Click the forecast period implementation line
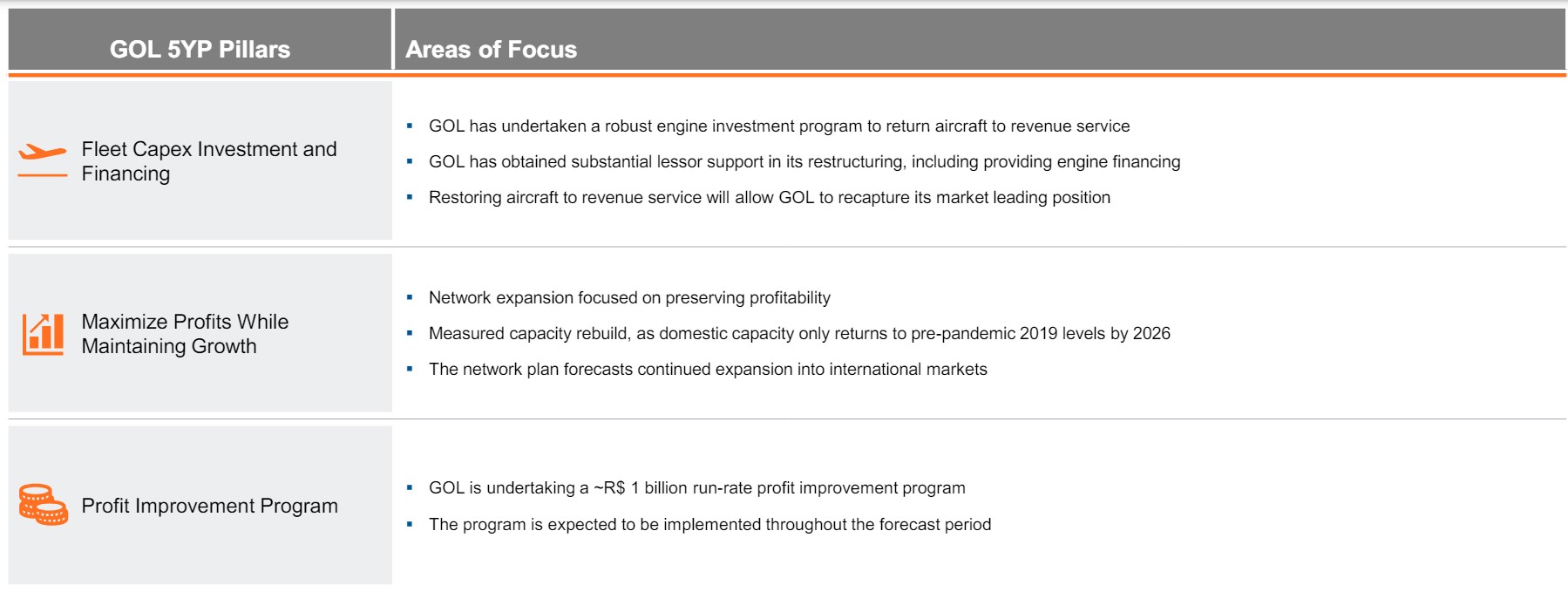 (709, 525)
